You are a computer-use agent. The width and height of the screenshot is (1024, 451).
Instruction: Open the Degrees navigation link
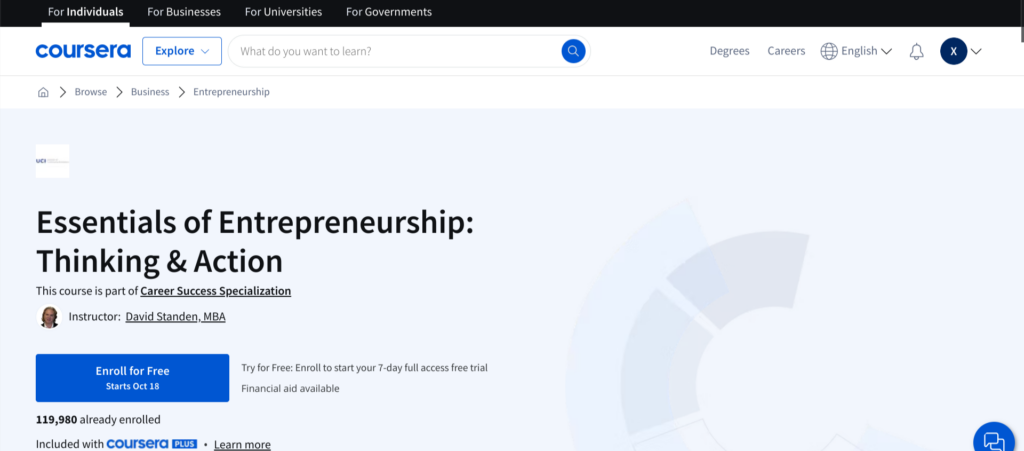pos(729,51)
